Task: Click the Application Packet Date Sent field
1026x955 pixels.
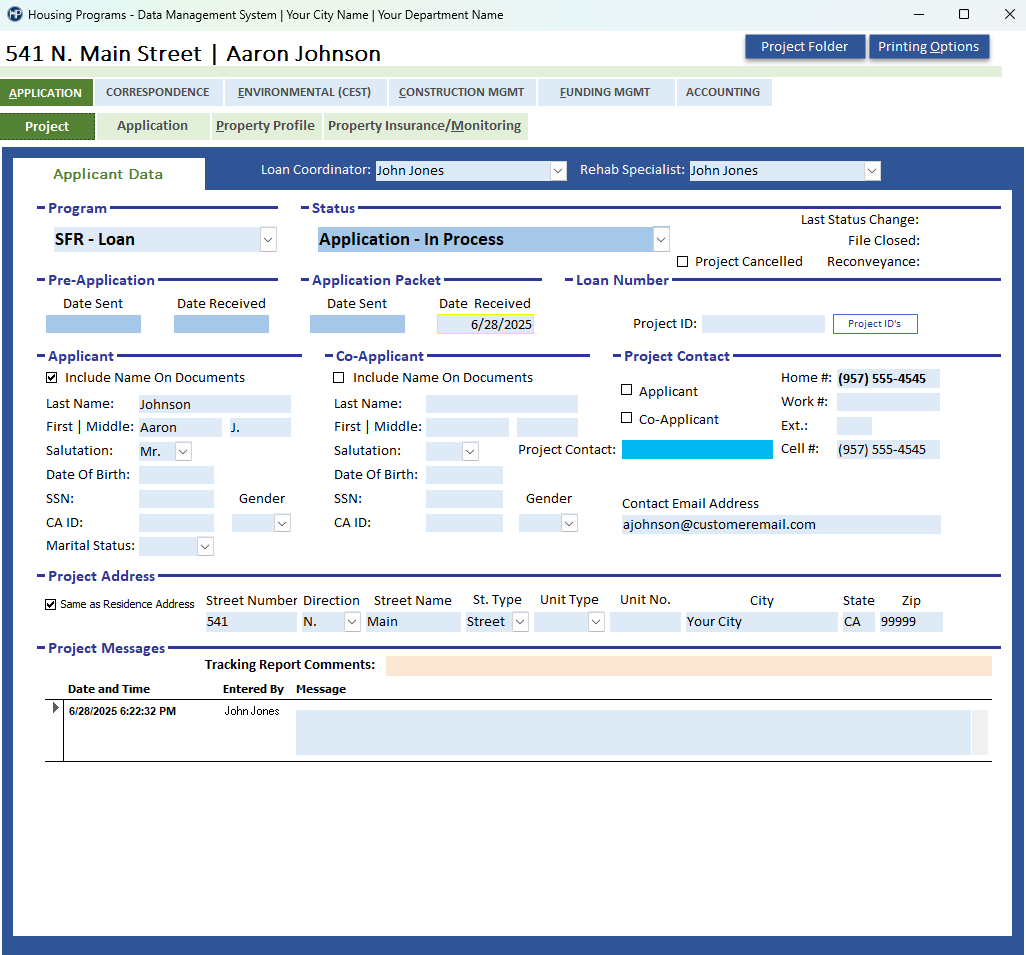Action: 357,324
